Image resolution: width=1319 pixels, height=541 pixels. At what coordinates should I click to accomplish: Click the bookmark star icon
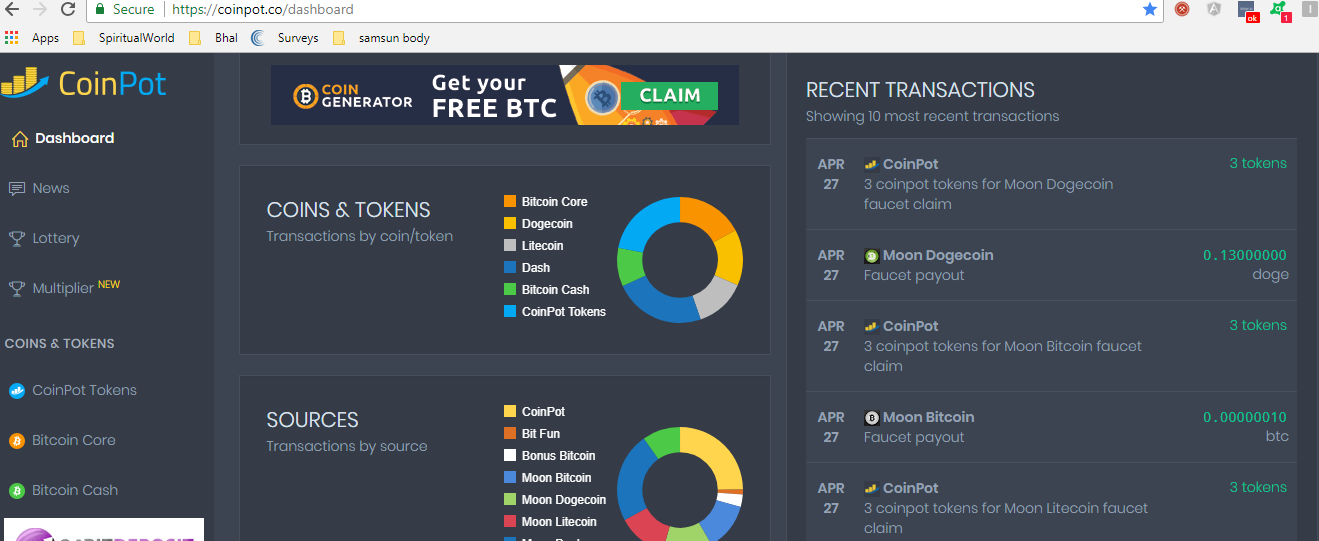[1149, 9]
